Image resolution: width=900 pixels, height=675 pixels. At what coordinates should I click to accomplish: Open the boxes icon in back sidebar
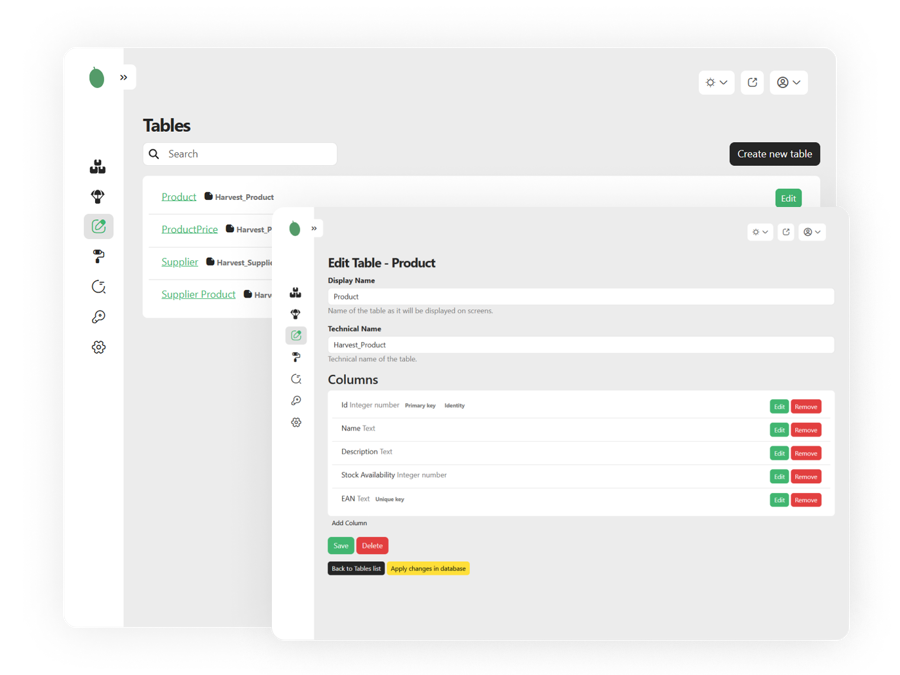[x=98, y=167]
